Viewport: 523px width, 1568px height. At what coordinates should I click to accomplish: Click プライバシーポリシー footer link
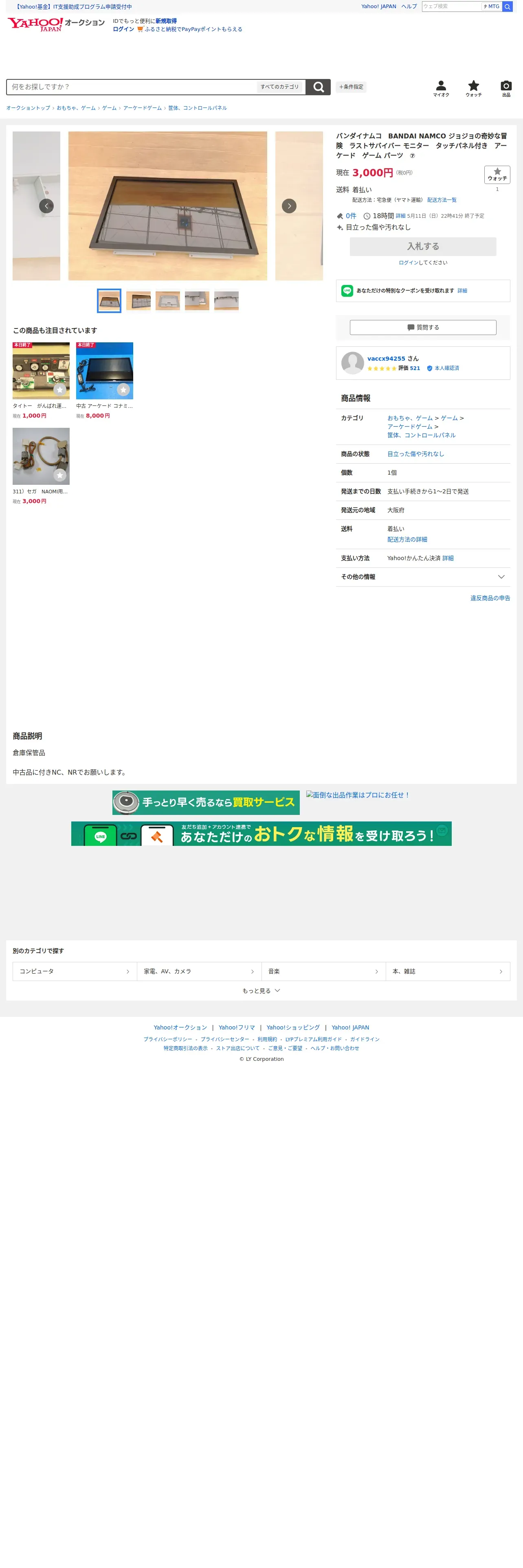tap(167, 1040)
